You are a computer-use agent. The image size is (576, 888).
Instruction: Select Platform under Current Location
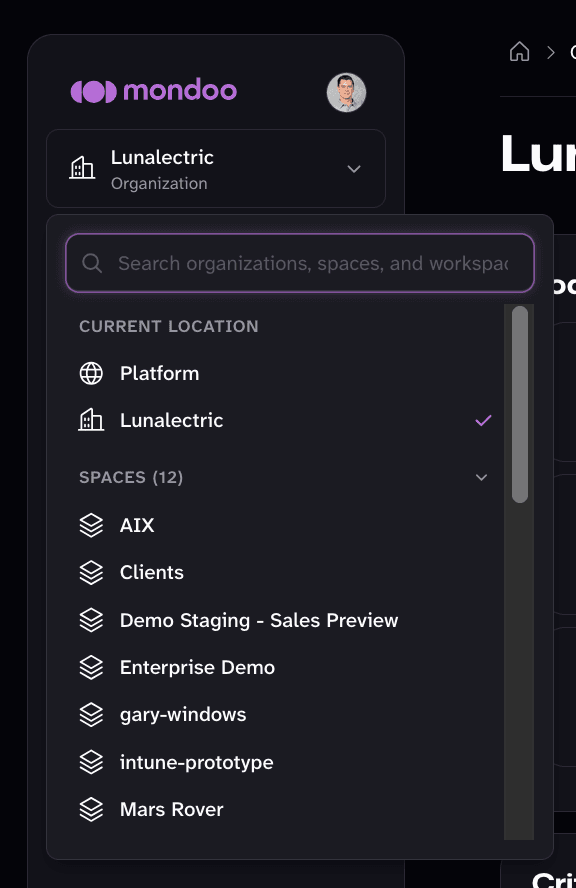pyautogui.click(x=285, y=373)
